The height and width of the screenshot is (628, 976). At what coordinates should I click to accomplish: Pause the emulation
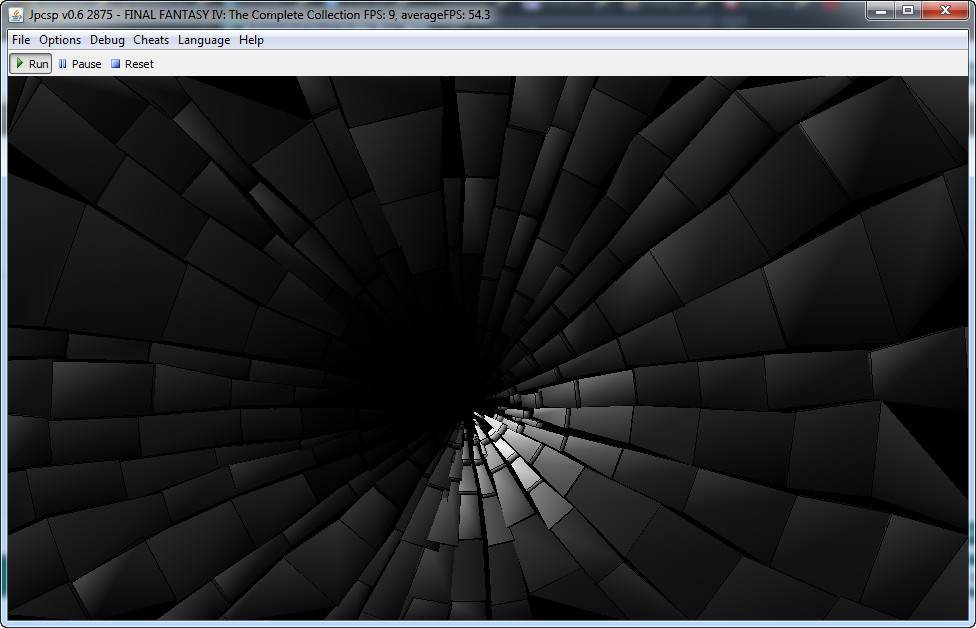pos(80,63)
